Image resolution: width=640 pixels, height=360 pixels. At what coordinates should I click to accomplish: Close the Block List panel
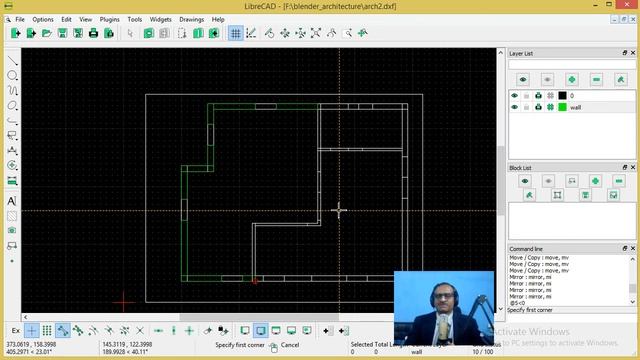pos(633,167)
